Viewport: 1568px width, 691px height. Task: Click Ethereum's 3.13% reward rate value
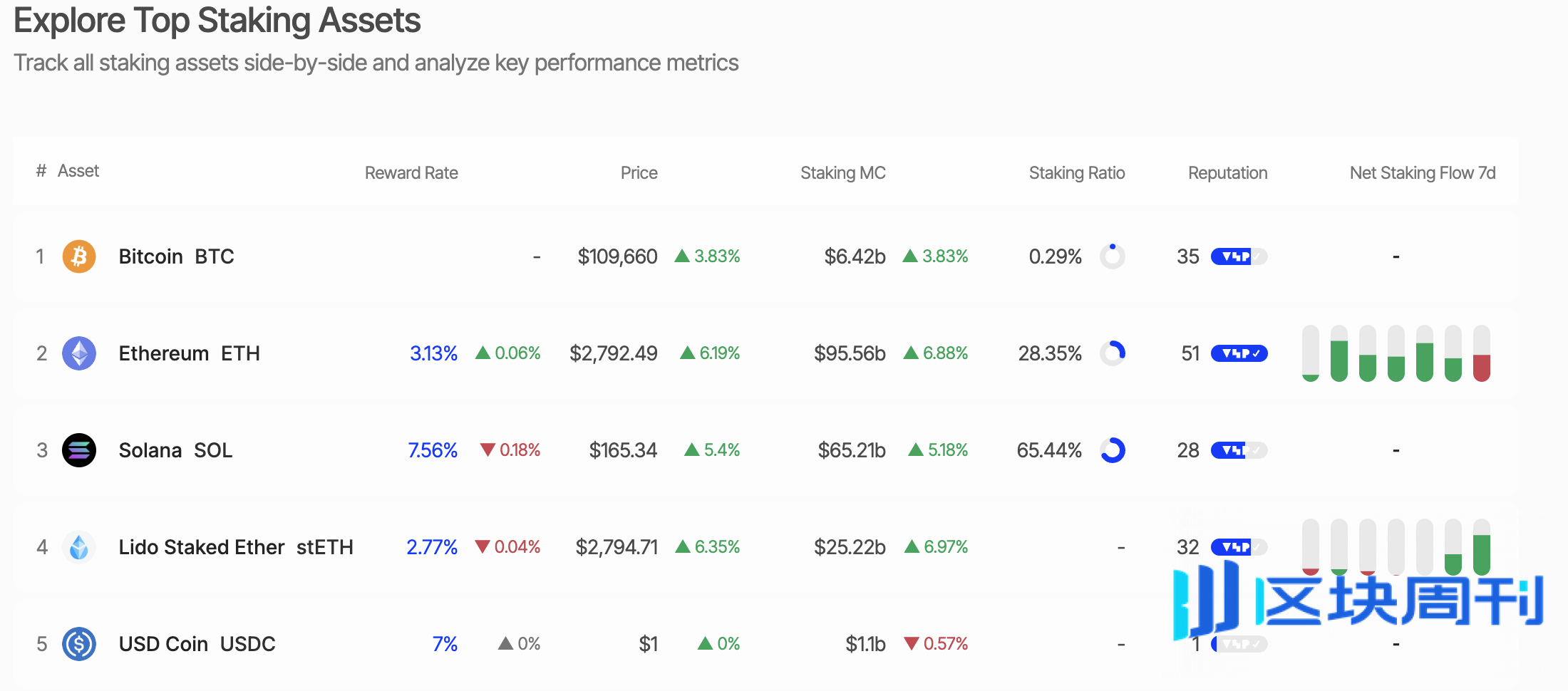[433, 353]
